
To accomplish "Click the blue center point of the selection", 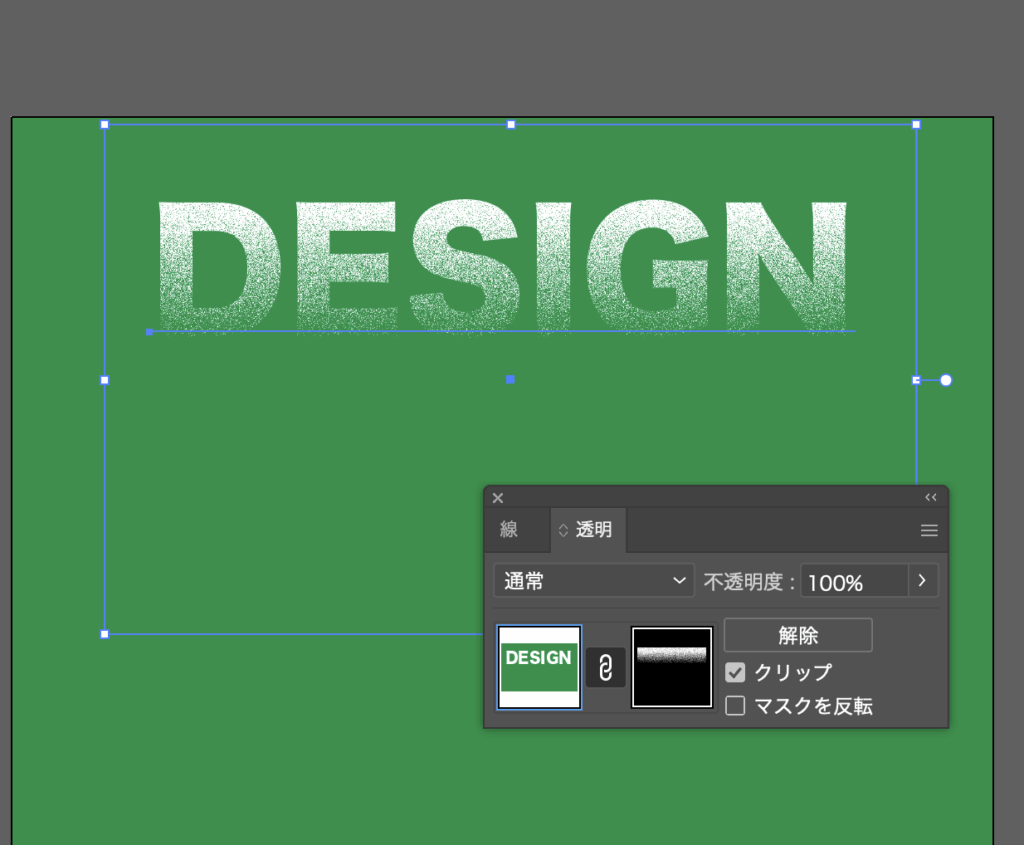I will point(511,380).
